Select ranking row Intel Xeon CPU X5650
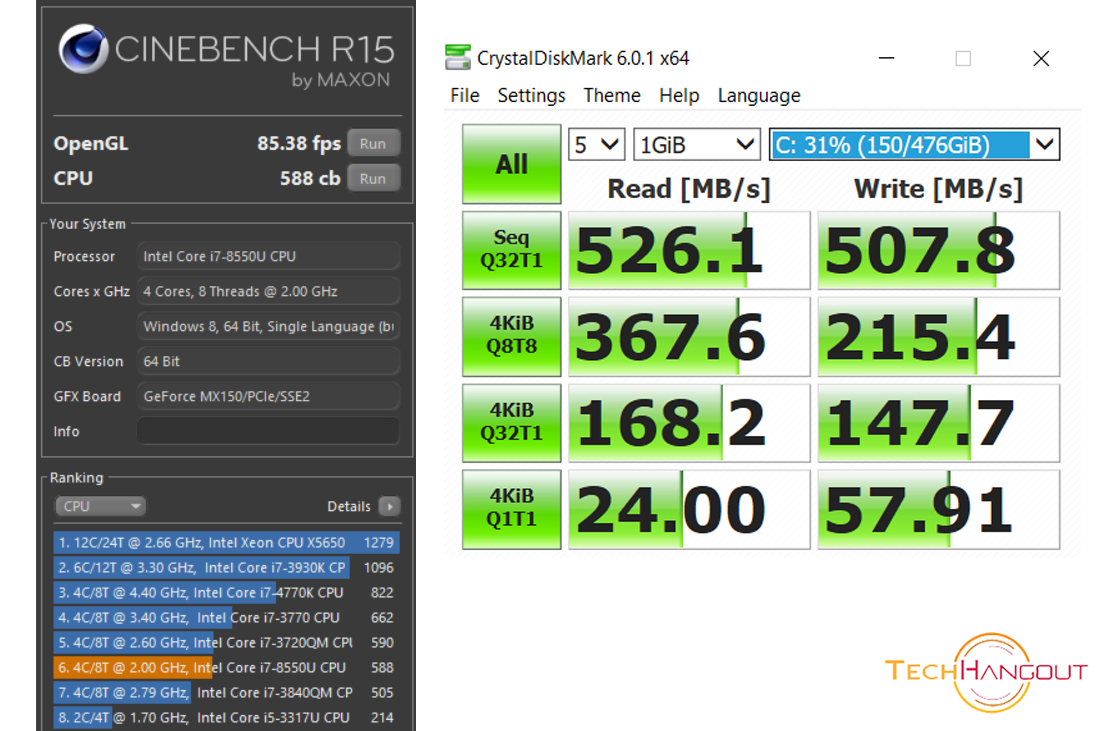The height and width of the screenshot is (731, 1100). [227, 542]
